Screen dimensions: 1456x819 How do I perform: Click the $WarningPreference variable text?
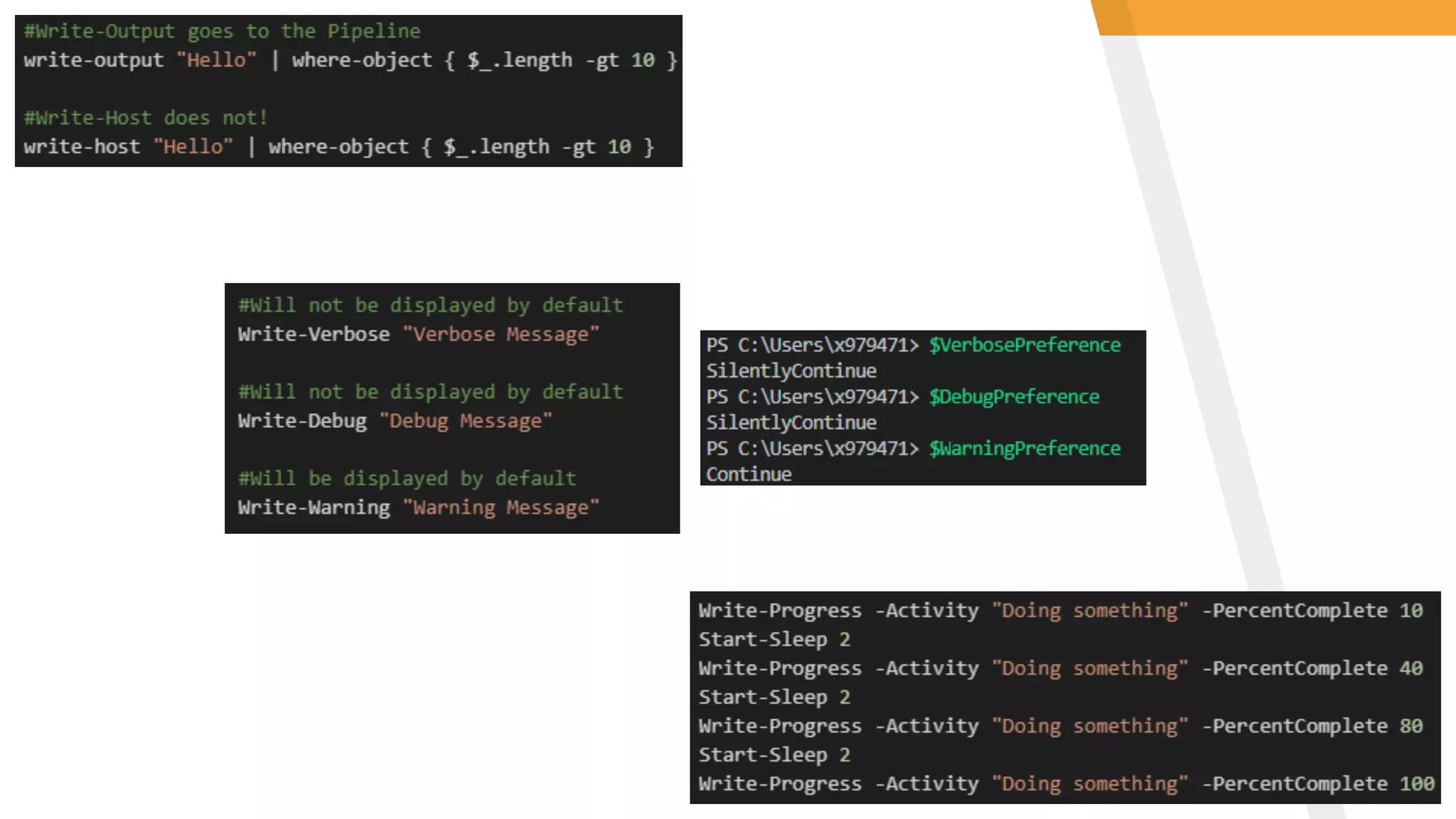tap(1024, 449)
